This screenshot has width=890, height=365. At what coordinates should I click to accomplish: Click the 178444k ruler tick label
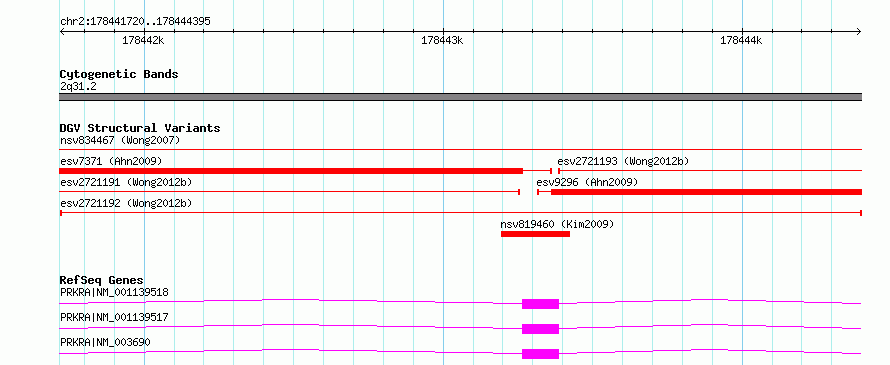pyautogui.click(x=741, y=40)
